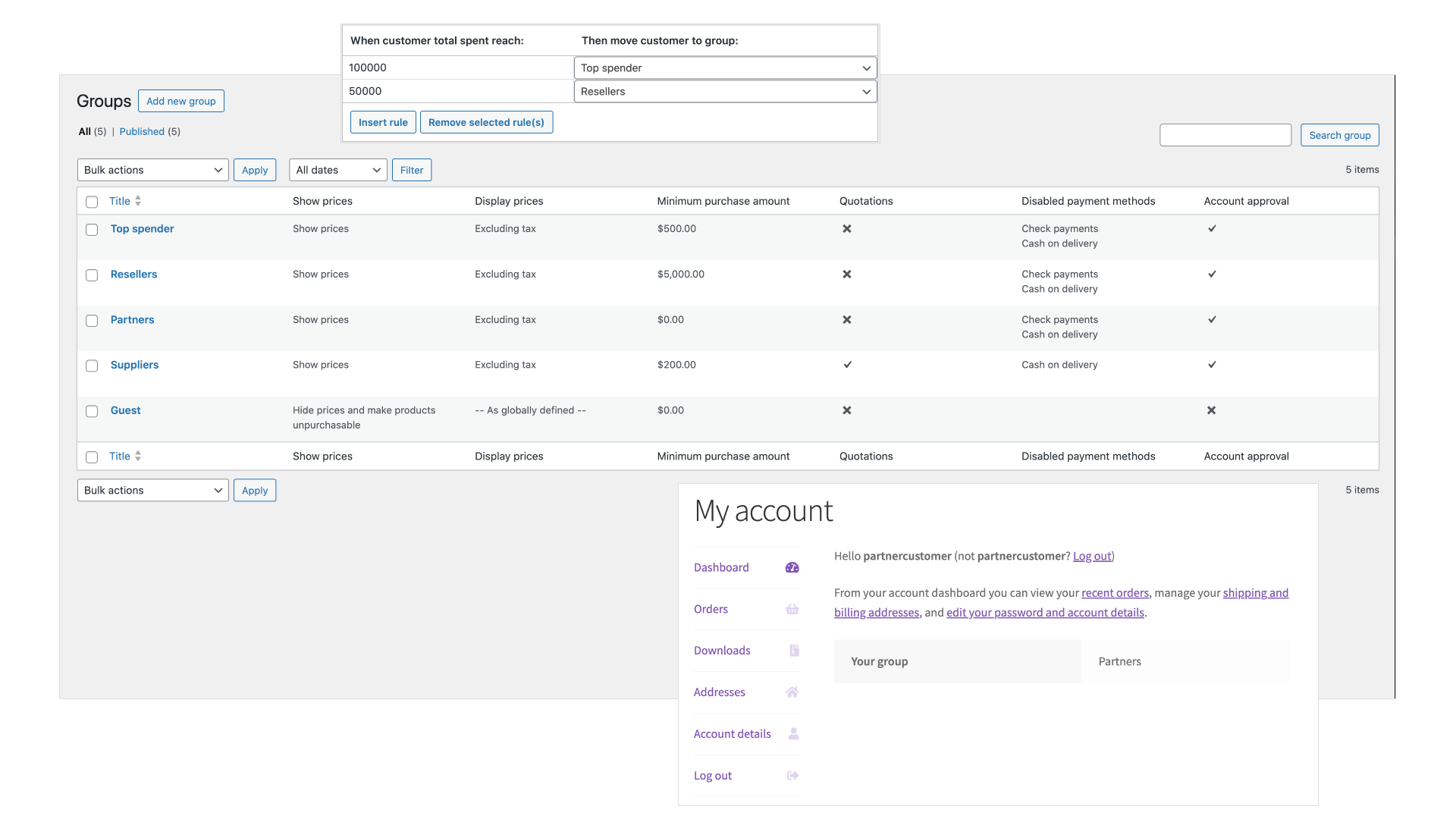Expand the All dates filter dropdown

338,170
